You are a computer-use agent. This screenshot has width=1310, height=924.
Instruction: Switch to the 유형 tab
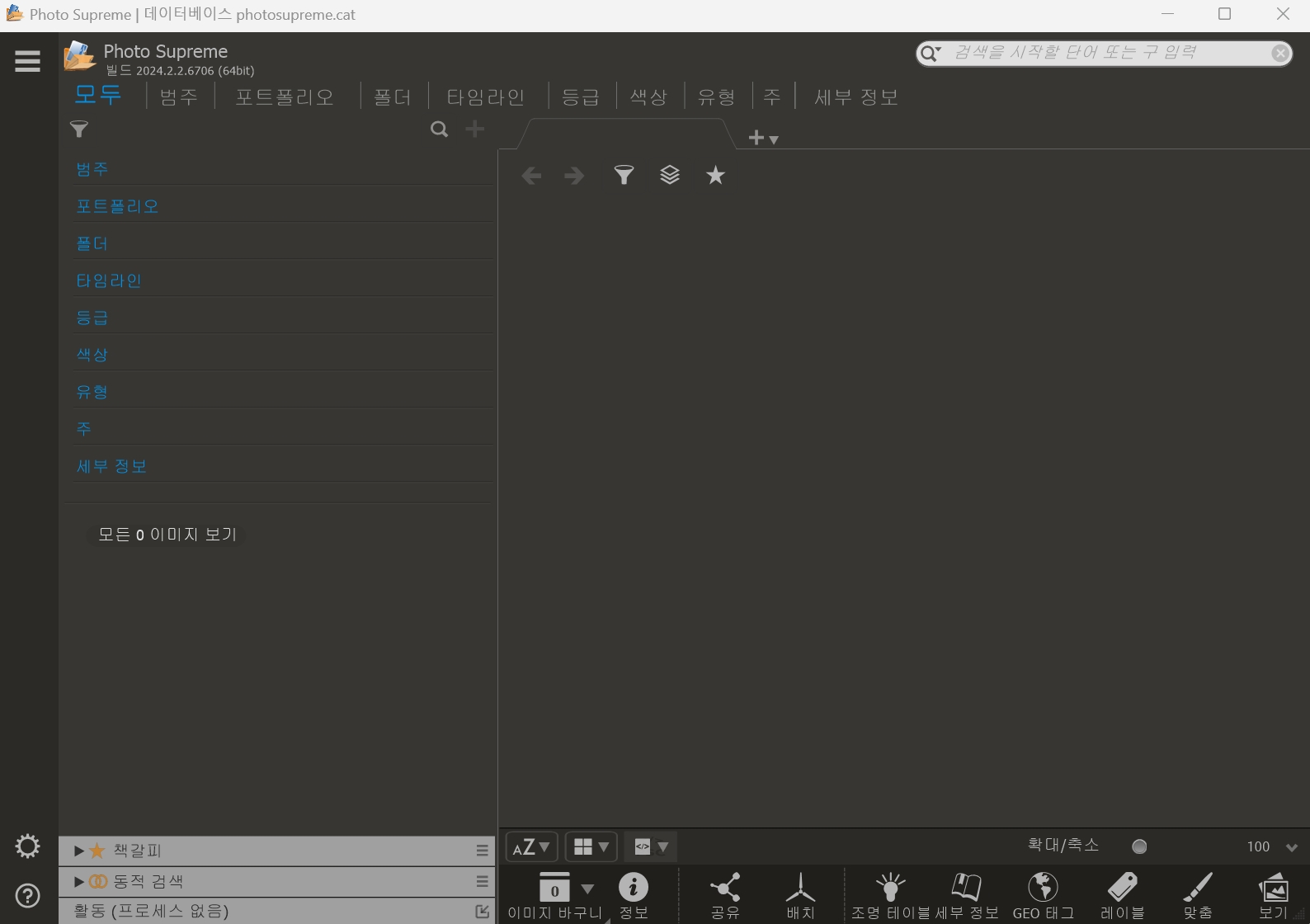point(716,97)
